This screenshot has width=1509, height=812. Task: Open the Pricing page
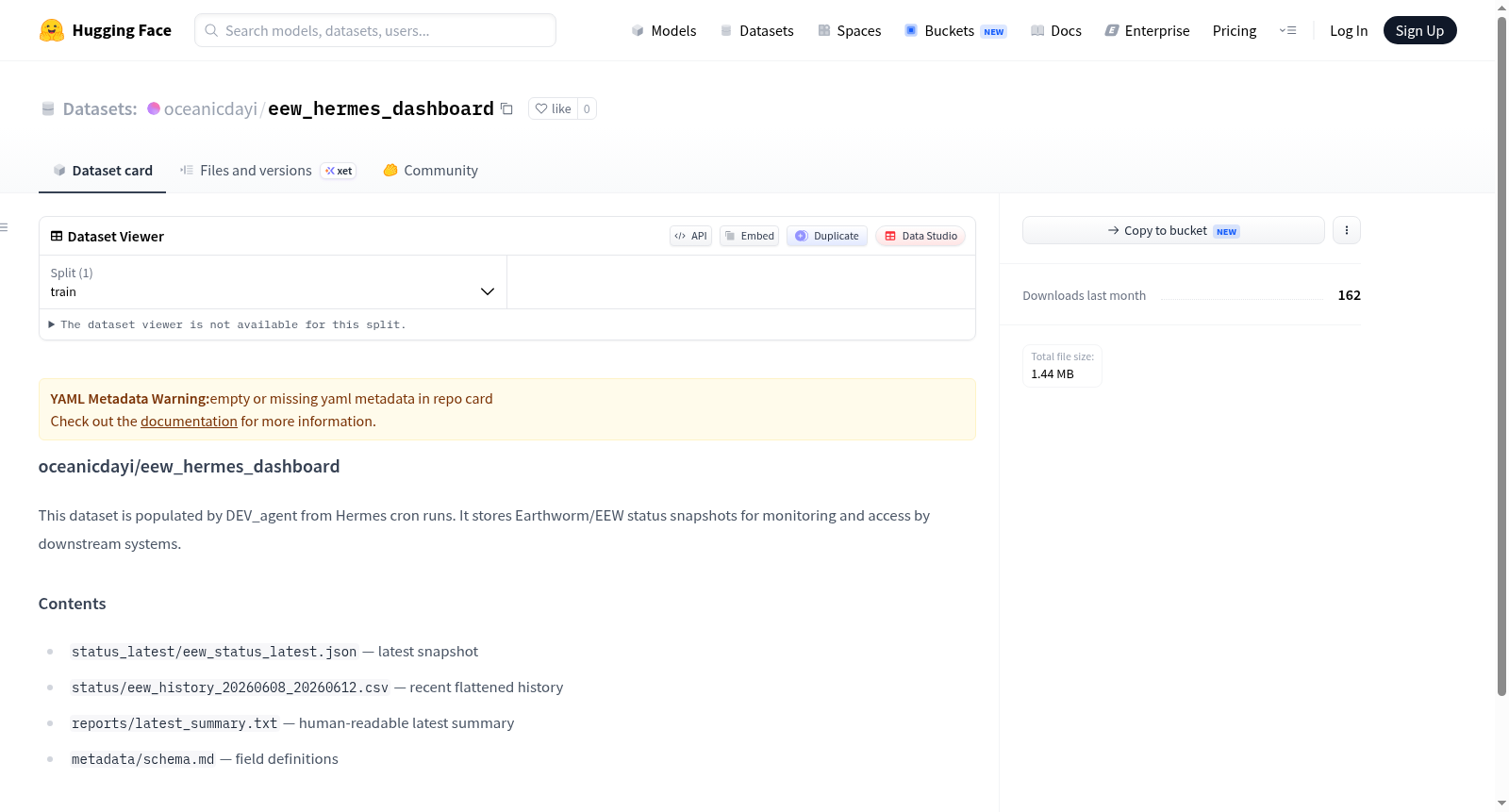point(1235,30)
